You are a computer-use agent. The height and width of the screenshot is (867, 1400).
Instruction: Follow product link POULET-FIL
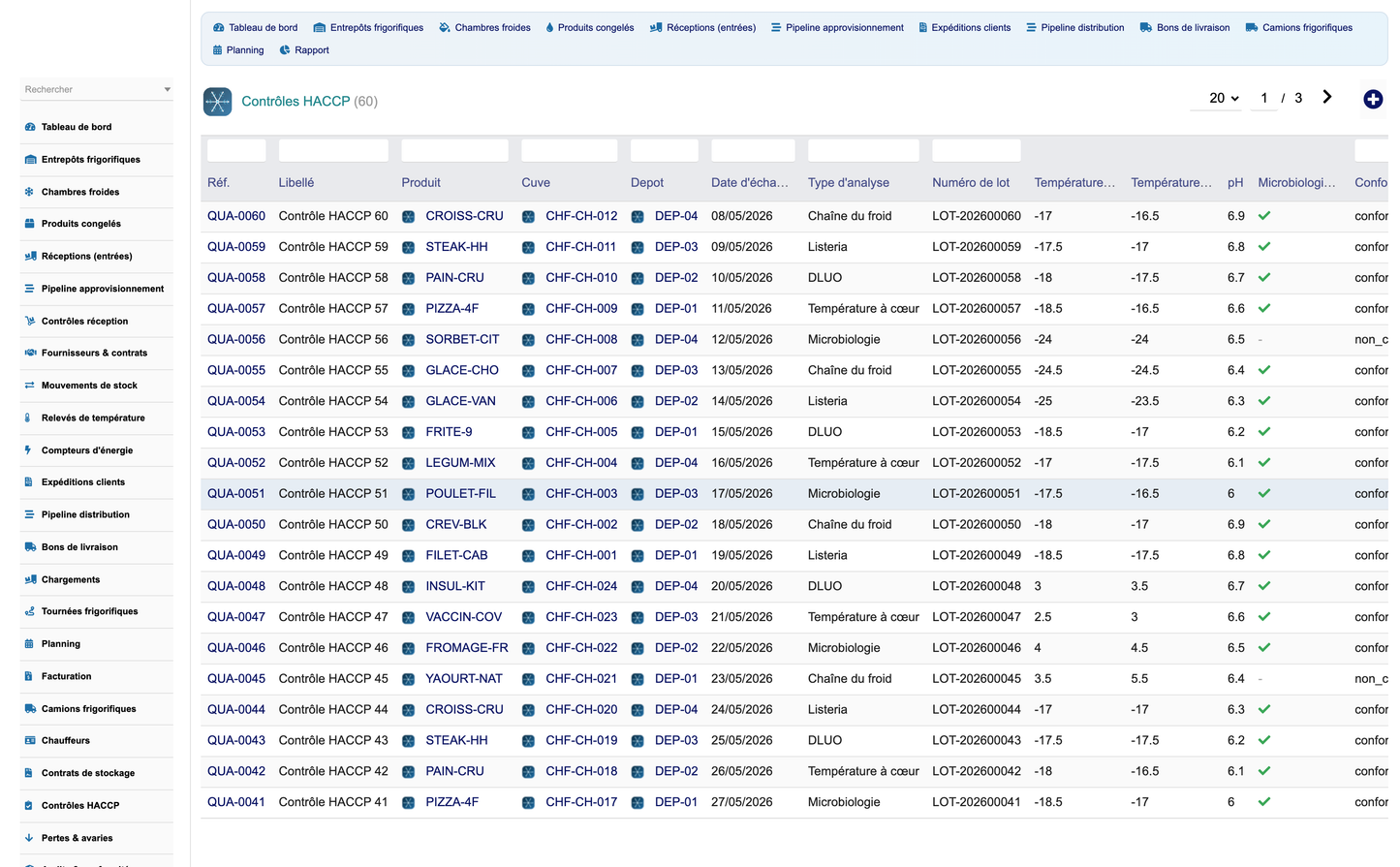click(x=461, y=493)
